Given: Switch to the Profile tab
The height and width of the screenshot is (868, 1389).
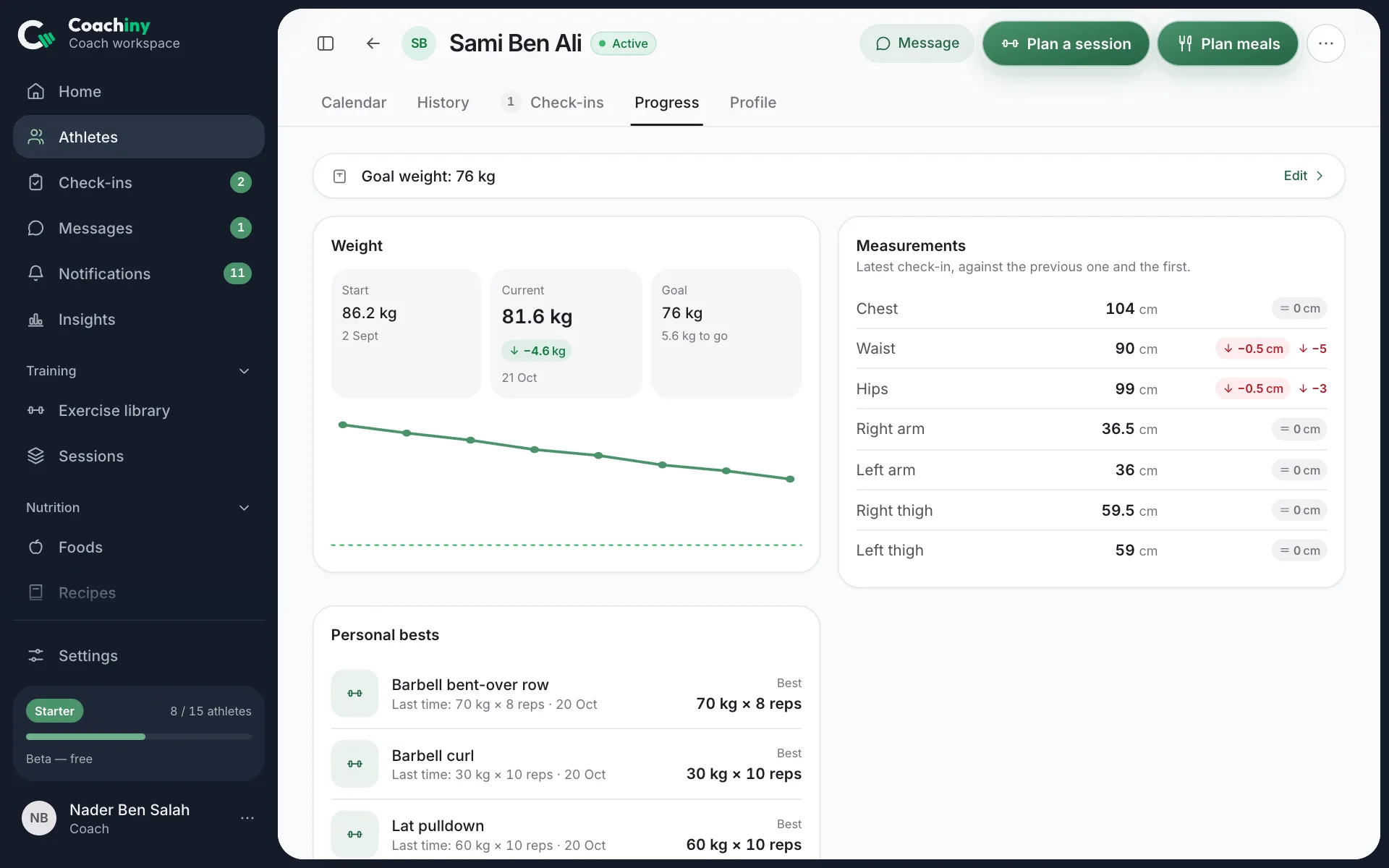Looking at the screenshot, I should click(x=753, y=103).
